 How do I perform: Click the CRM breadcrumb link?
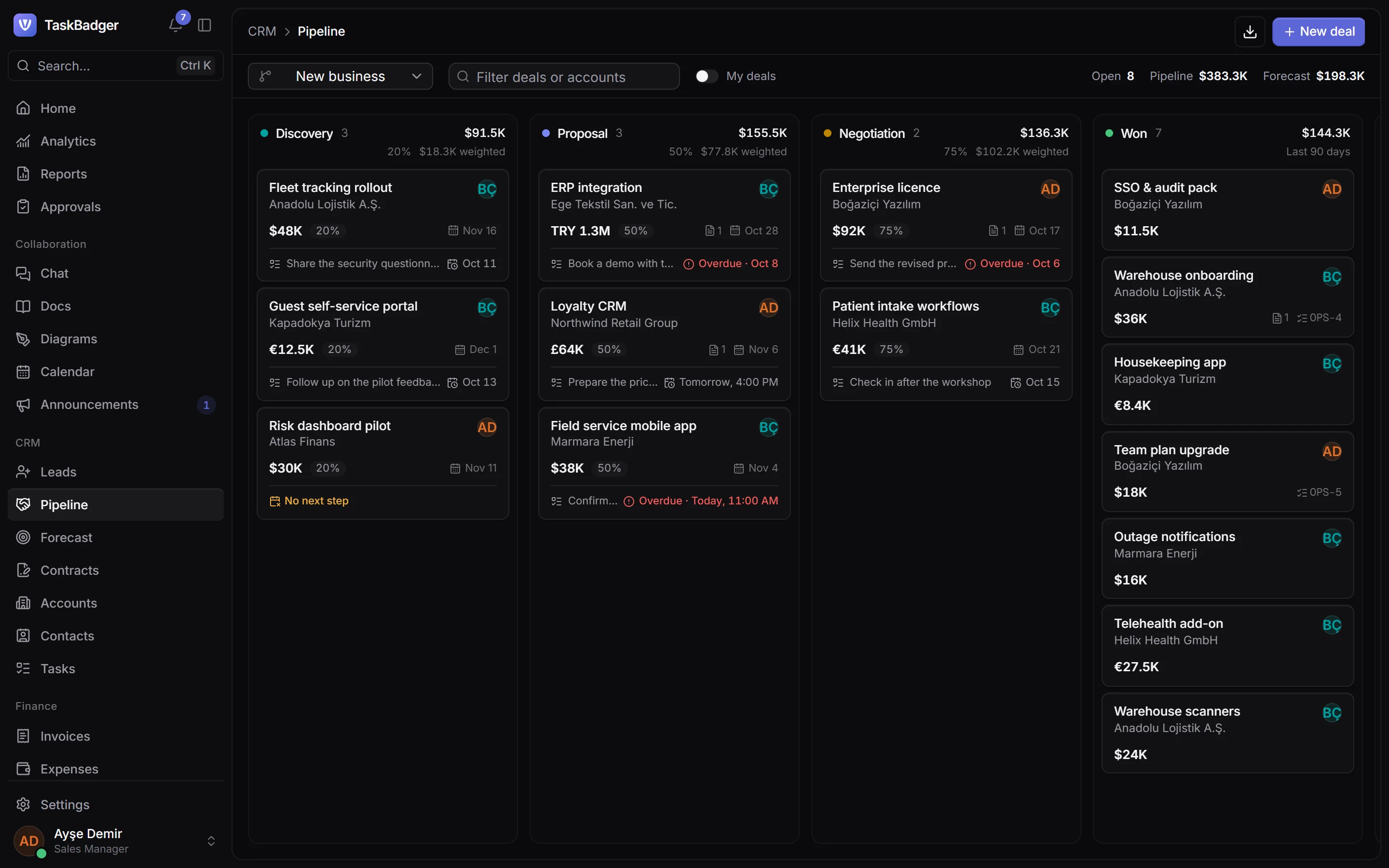tap(262, 31)
